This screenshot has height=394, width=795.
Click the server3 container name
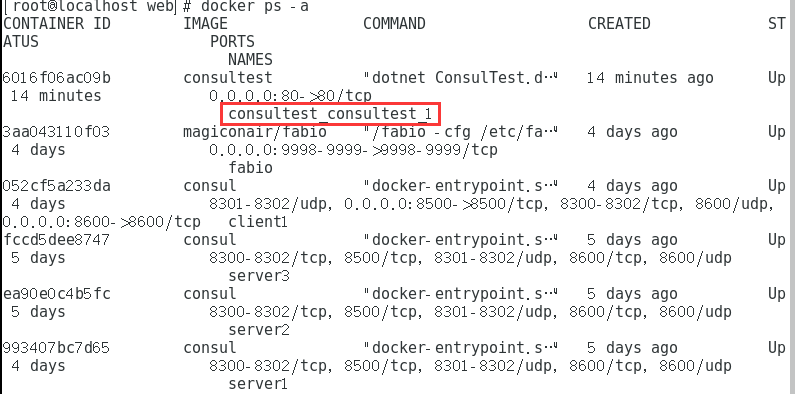coord(259,276)
